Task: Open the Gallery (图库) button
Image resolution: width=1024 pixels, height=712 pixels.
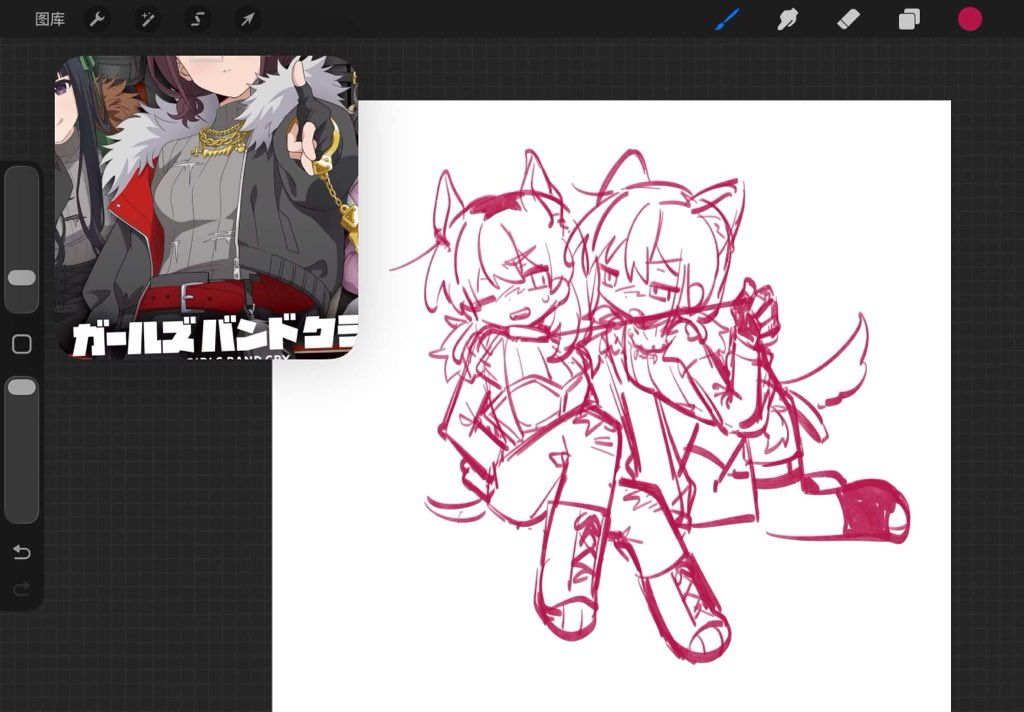Action: pyautogui.click(x=50, y=20)
